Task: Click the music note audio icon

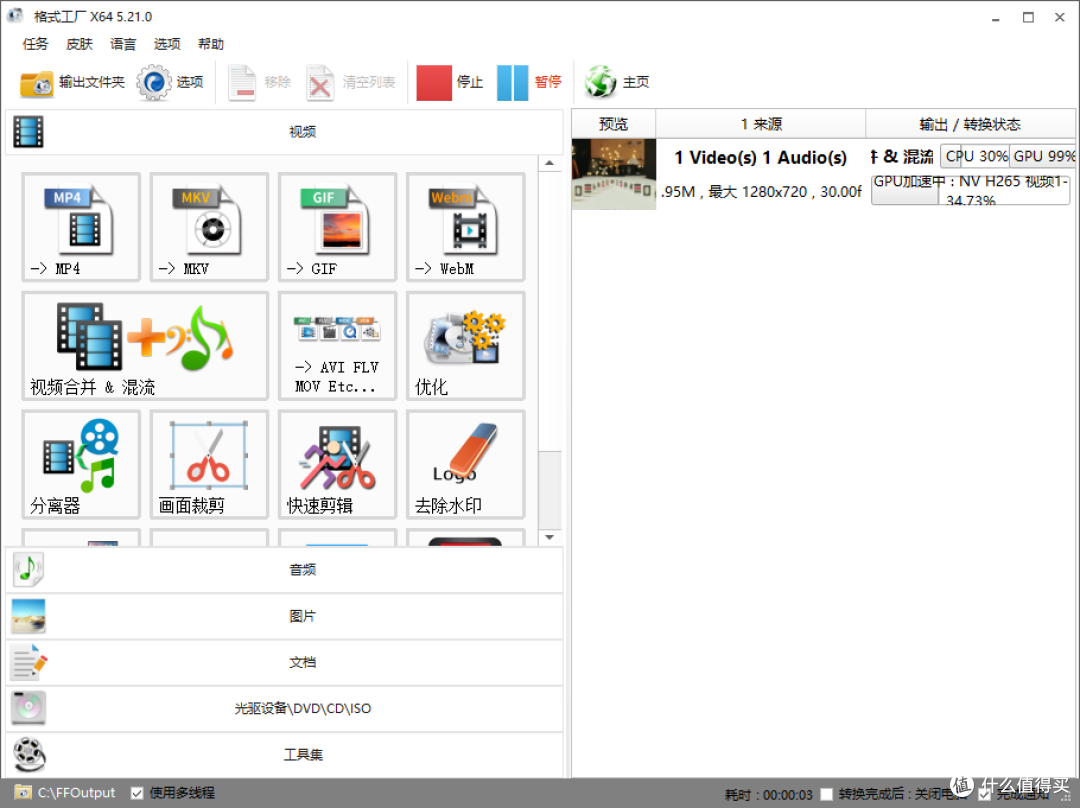Action: pyautogui.click(x=28, y=570)
